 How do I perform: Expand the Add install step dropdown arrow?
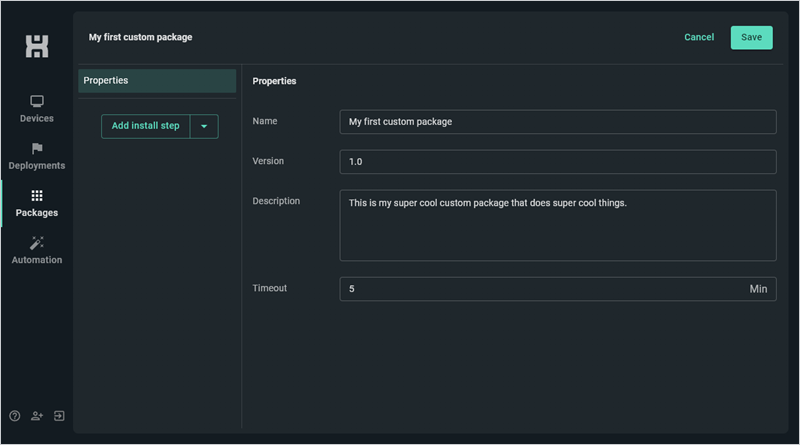point(204,126)
